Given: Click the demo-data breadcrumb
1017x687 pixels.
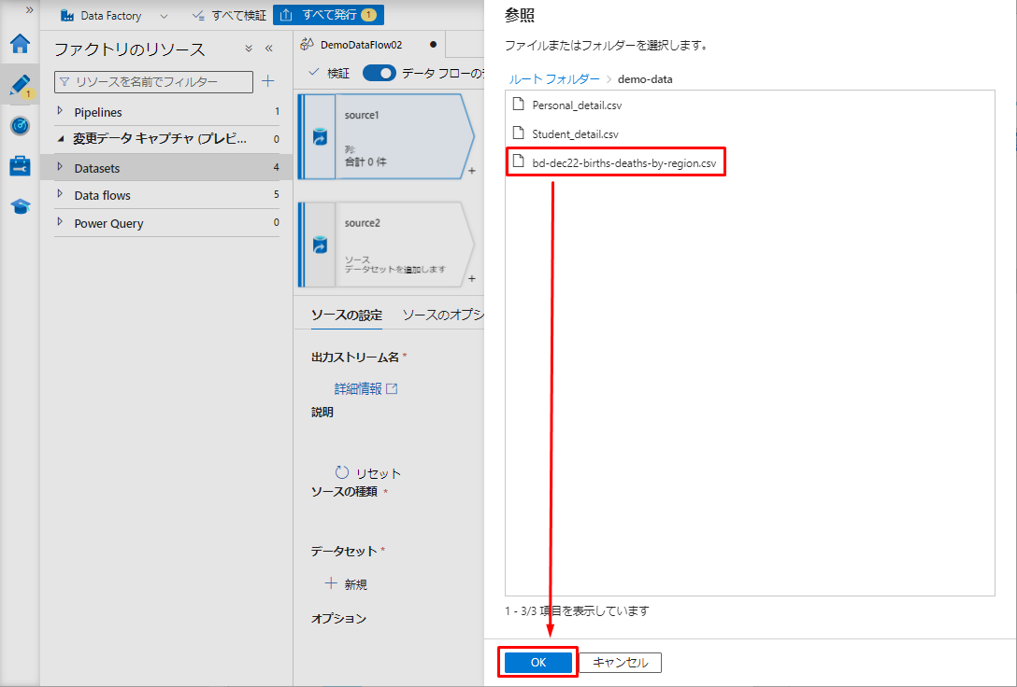Looking at the screenshot, I should click(x=645, y=79).
